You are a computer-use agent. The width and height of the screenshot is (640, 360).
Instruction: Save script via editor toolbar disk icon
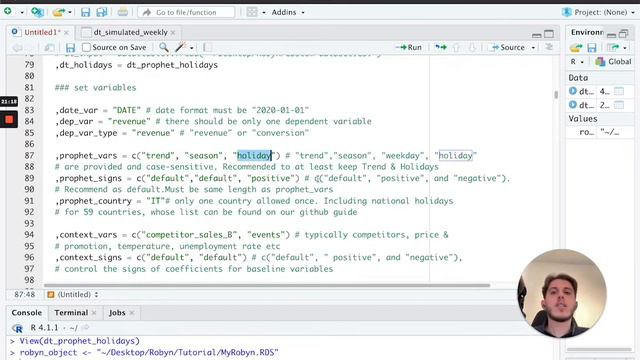click(x=70, y=47)
